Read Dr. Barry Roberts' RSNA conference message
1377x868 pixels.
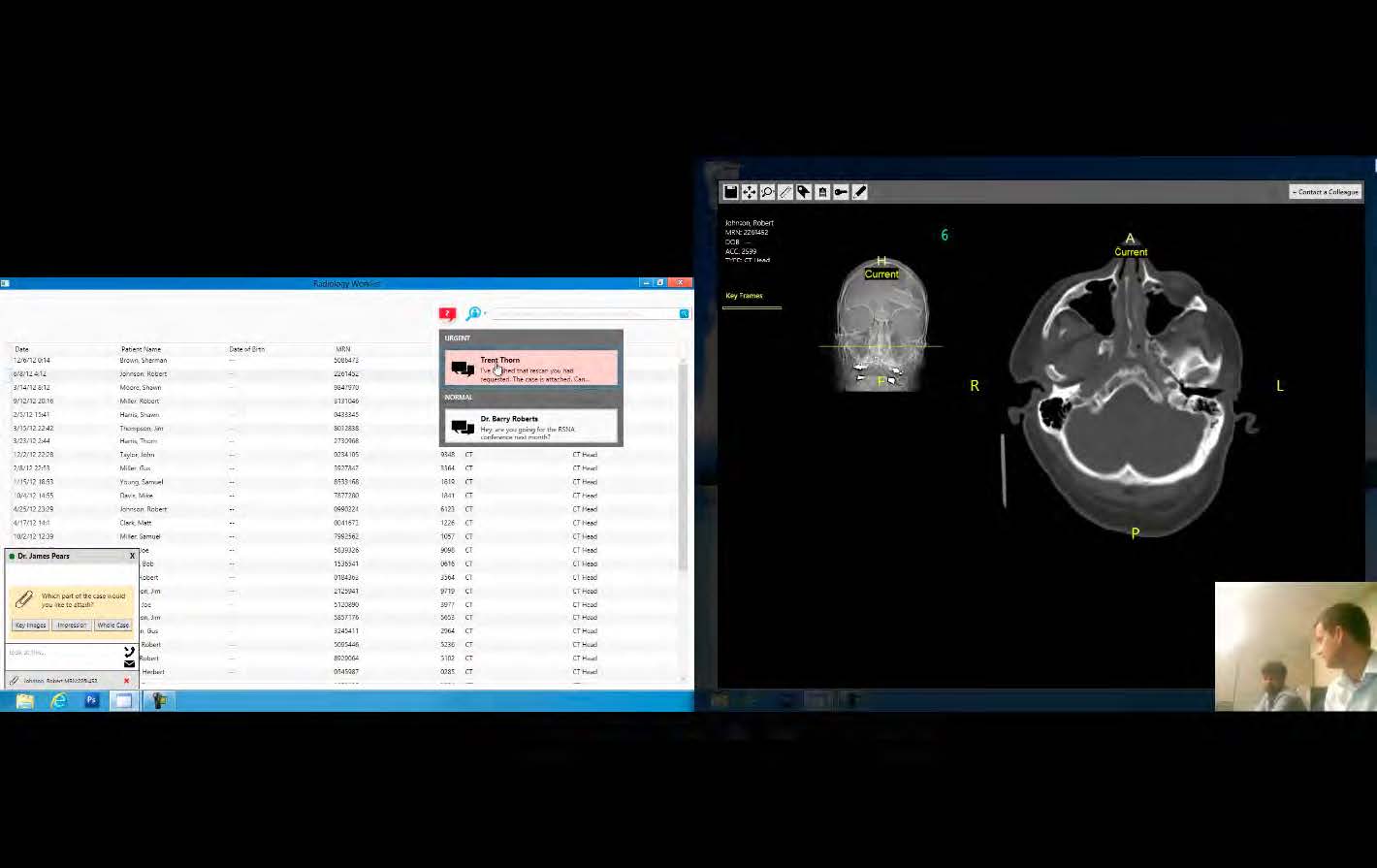(x=531, y=425)
